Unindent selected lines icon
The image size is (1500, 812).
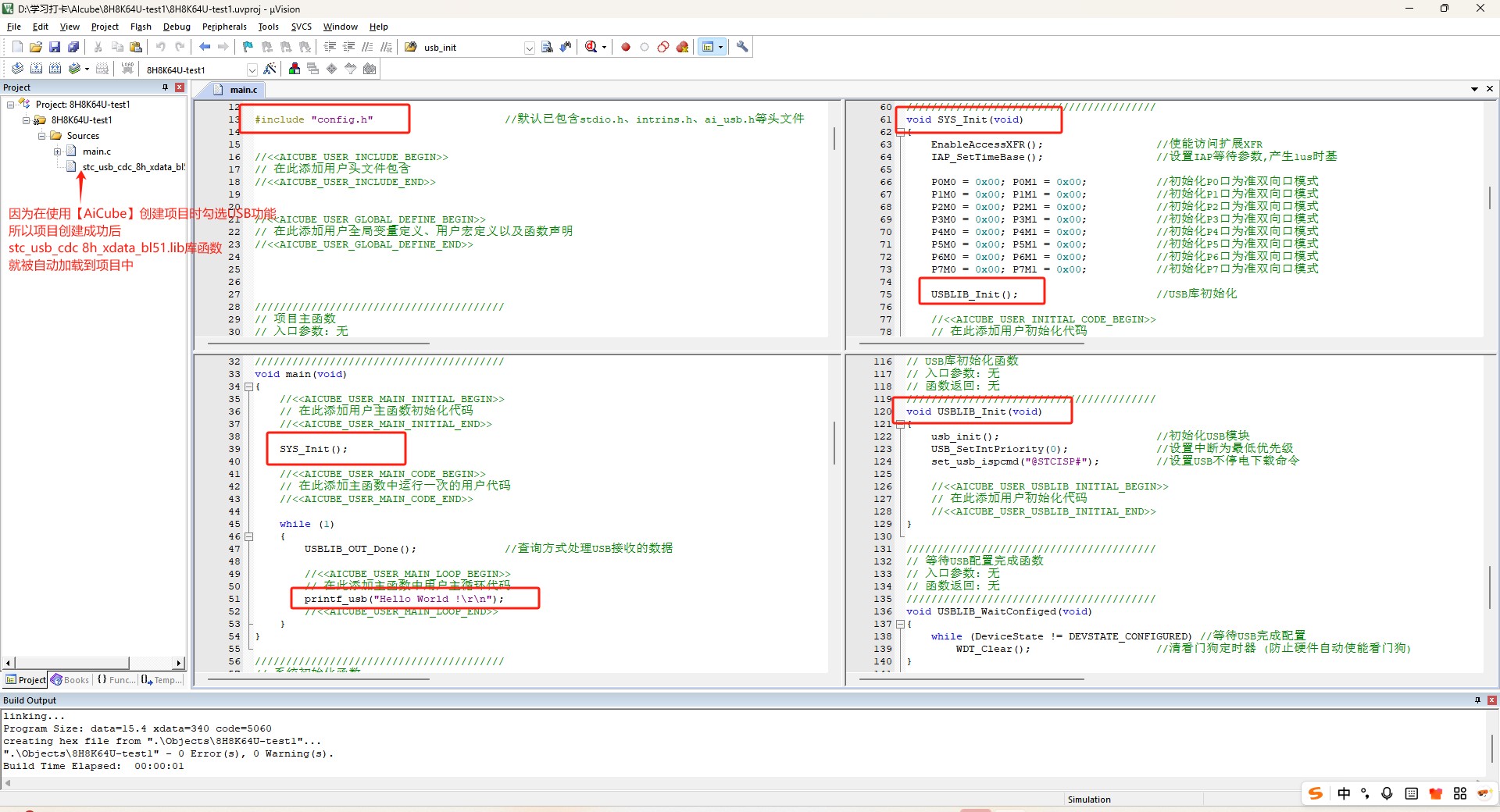click(348, 47)
